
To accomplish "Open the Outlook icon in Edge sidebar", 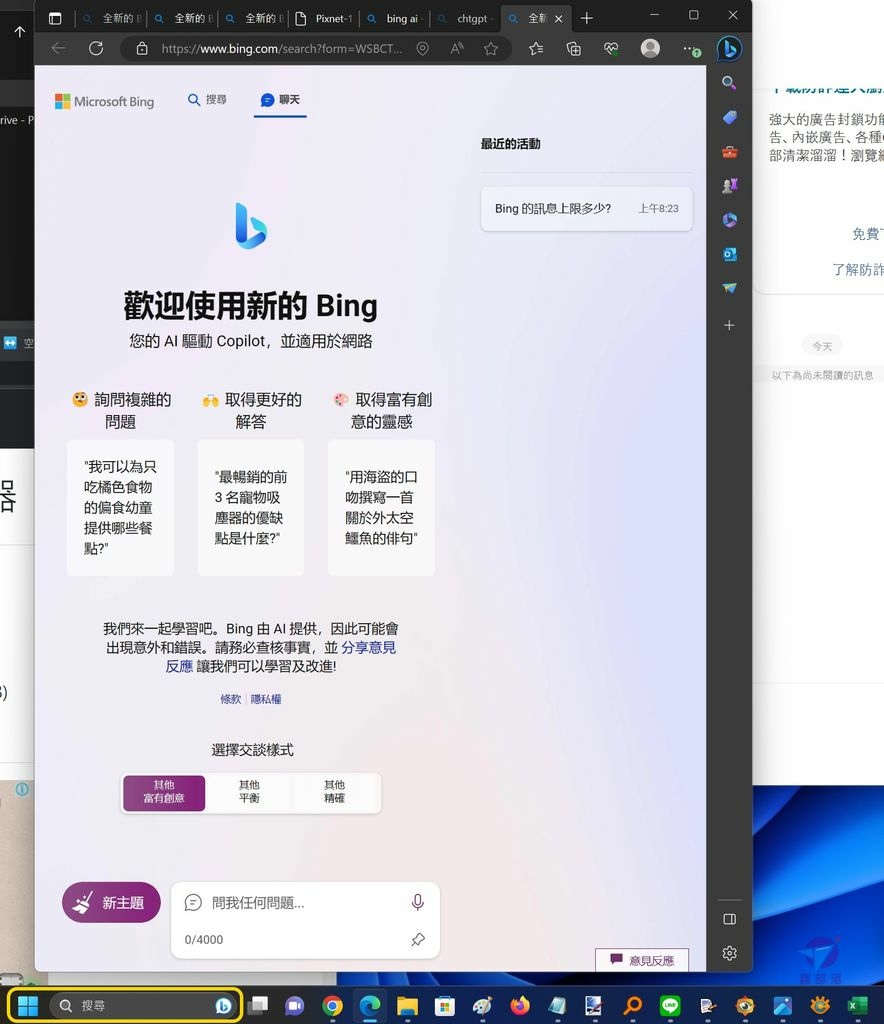I will (x=729, y=254).
